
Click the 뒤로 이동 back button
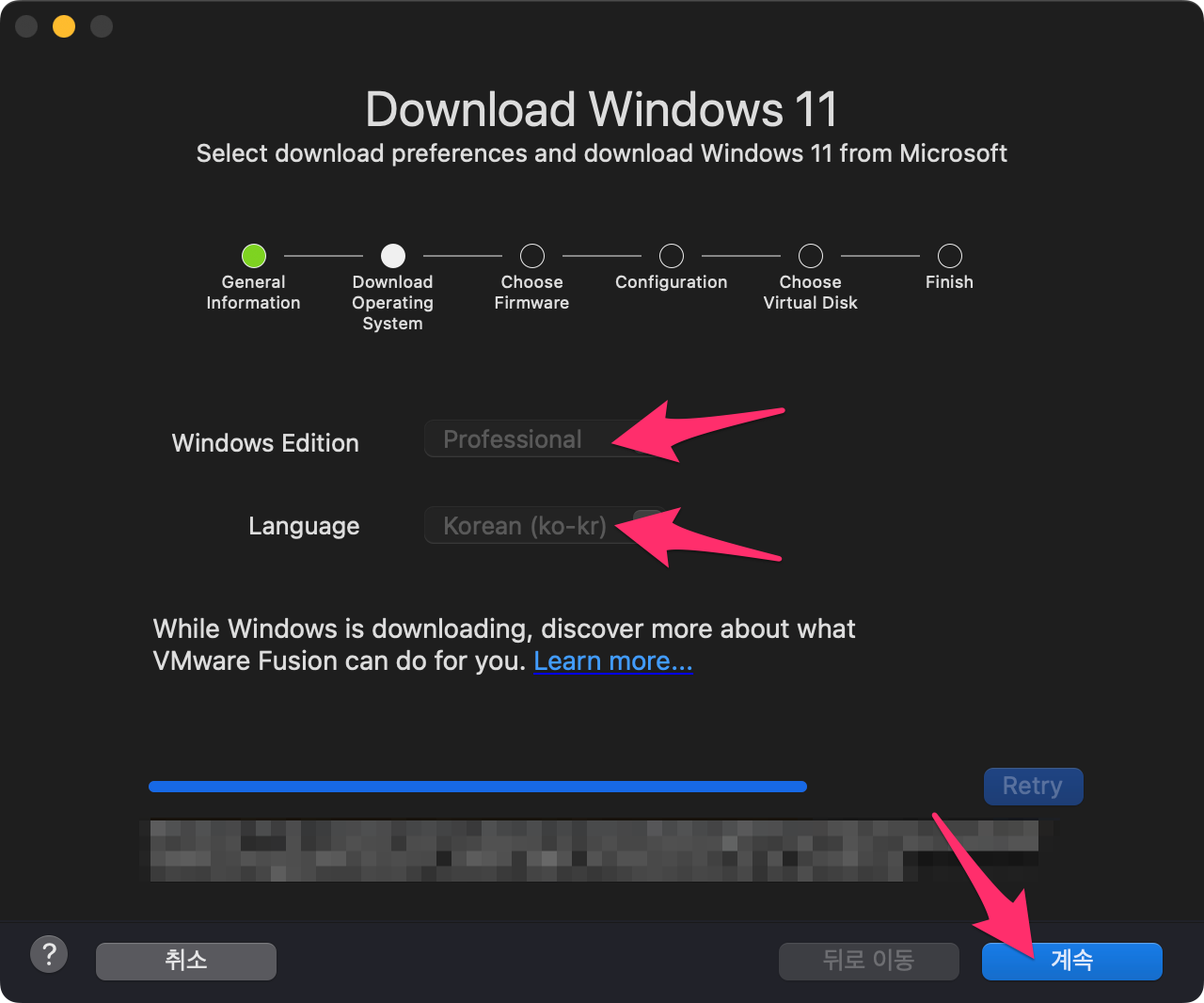coord(869,961)
